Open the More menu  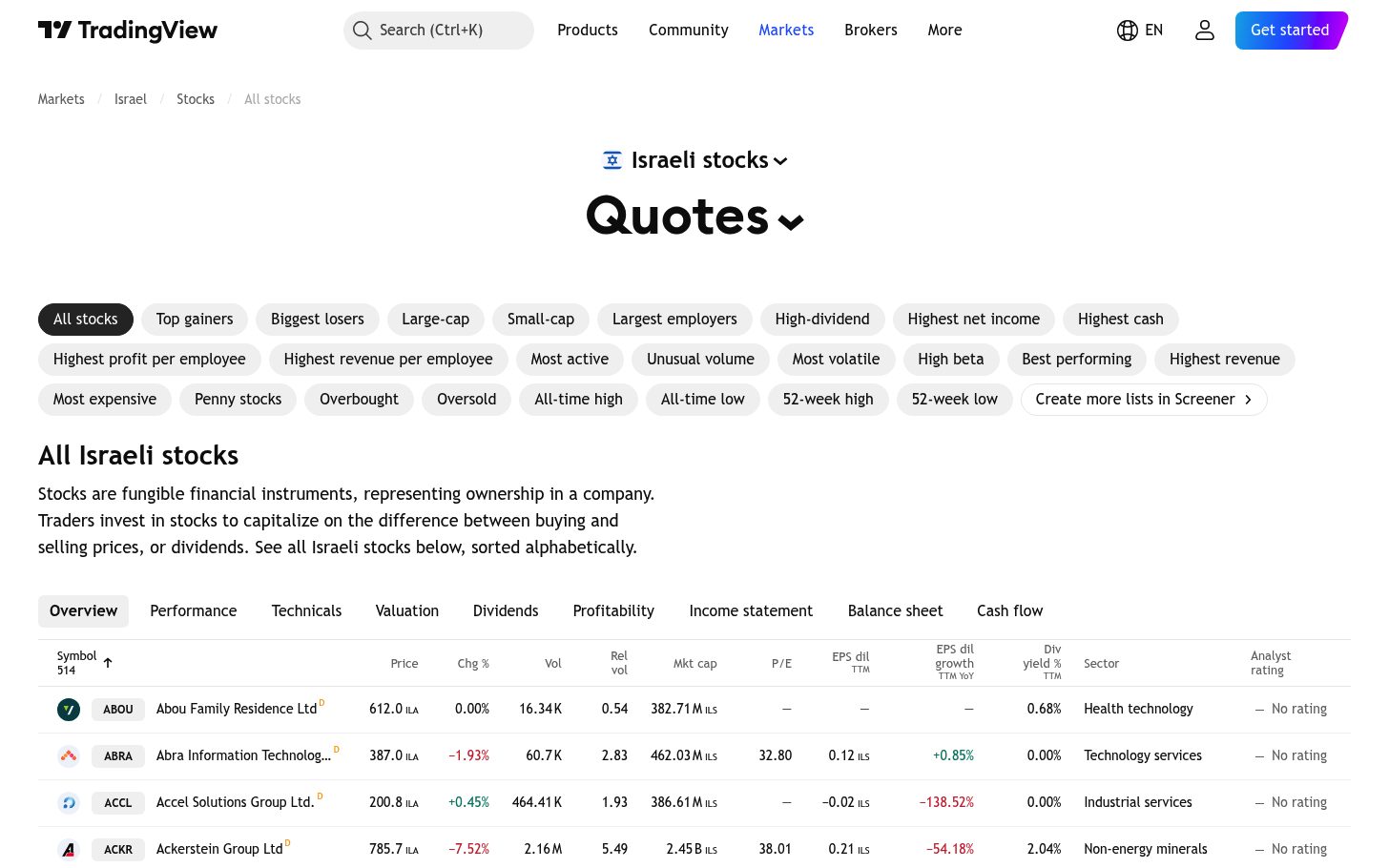tap(945, 31)
